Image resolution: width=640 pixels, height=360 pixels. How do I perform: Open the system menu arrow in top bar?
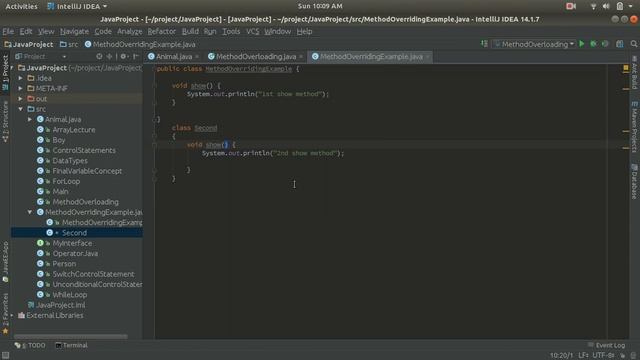[x=631, y=6]
